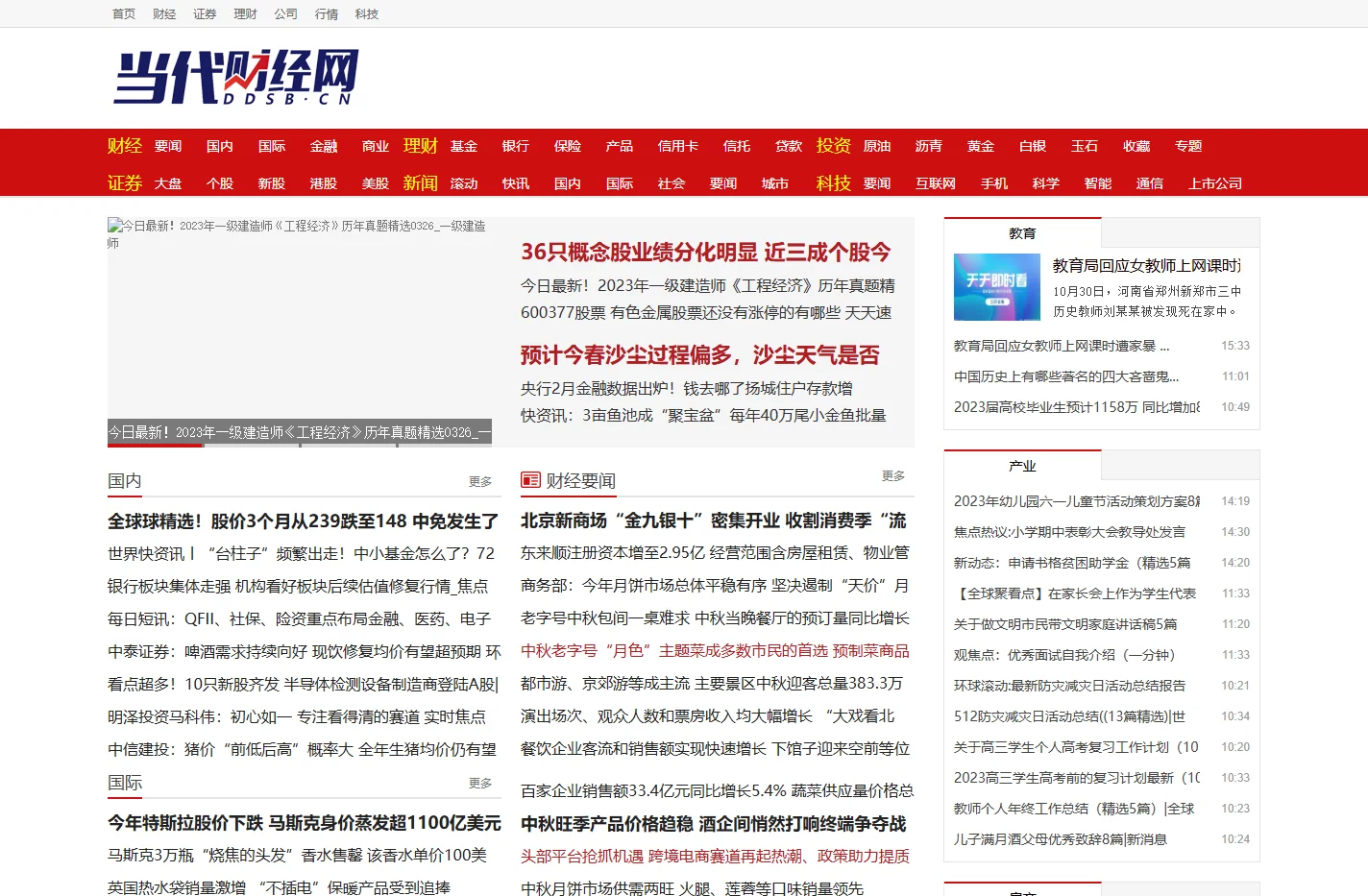Open headline 36只概念股业绩分化明显
1368x896 pixels.
point(706,253)
